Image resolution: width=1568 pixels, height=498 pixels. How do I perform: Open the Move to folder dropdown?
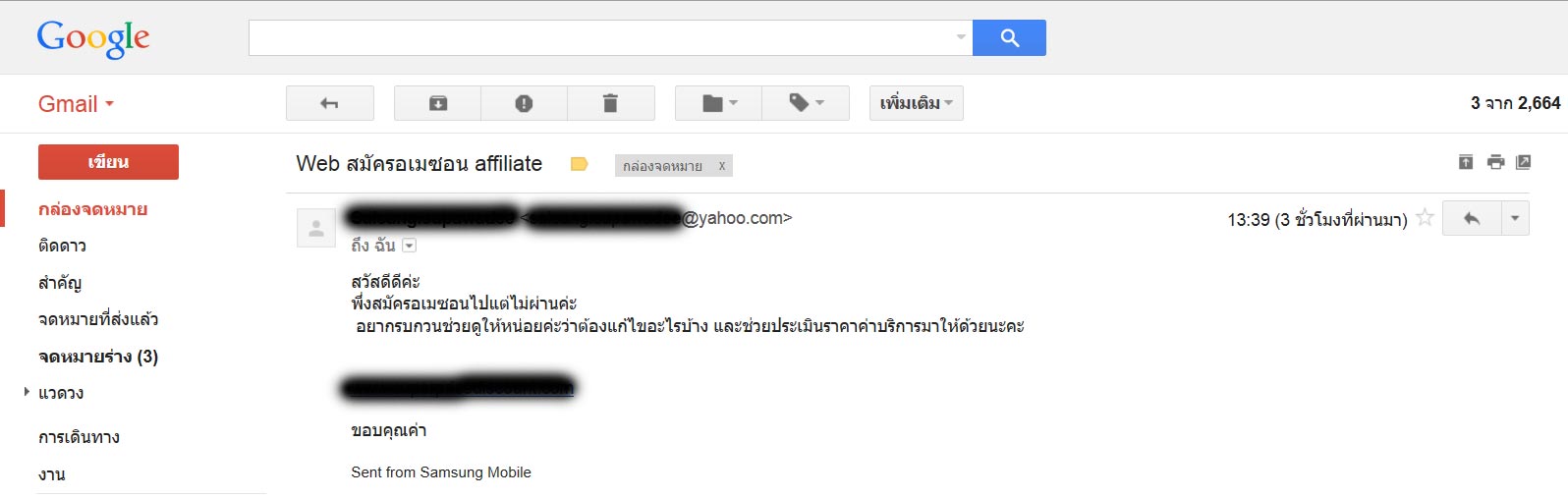point(719,103)
